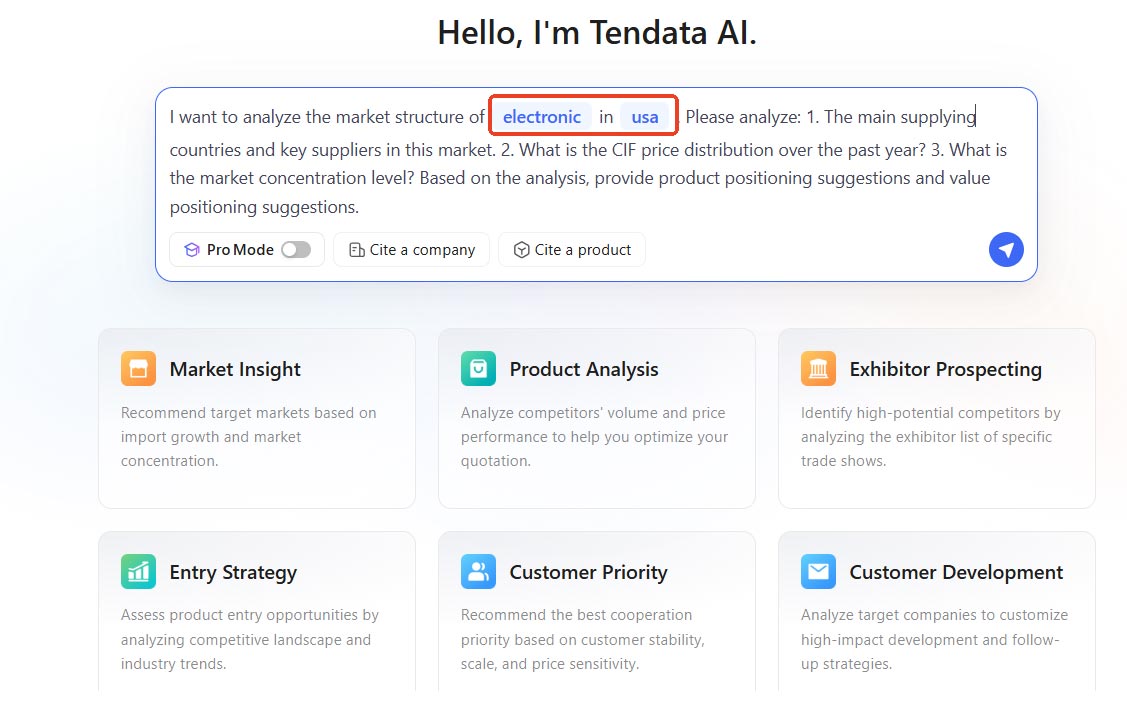Select the Customer Development card description

(x=934, y=639)
